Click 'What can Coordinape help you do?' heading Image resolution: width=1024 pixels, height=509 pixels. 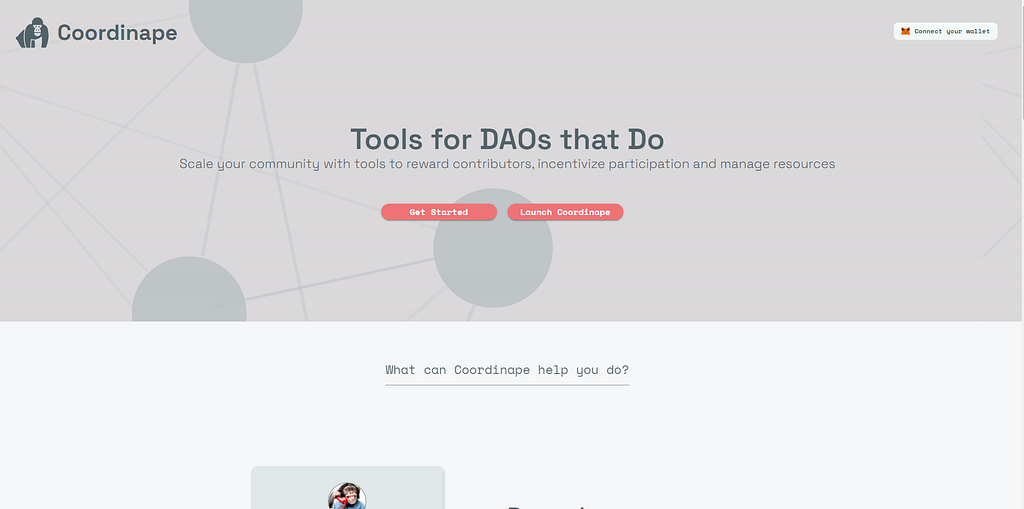click(507, 370)
